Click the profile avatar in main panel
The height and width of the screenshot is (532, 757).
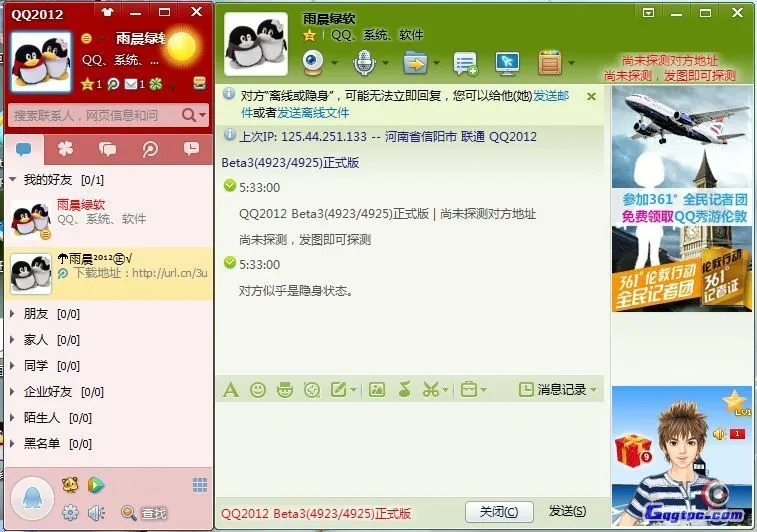[x=42, y=62]
